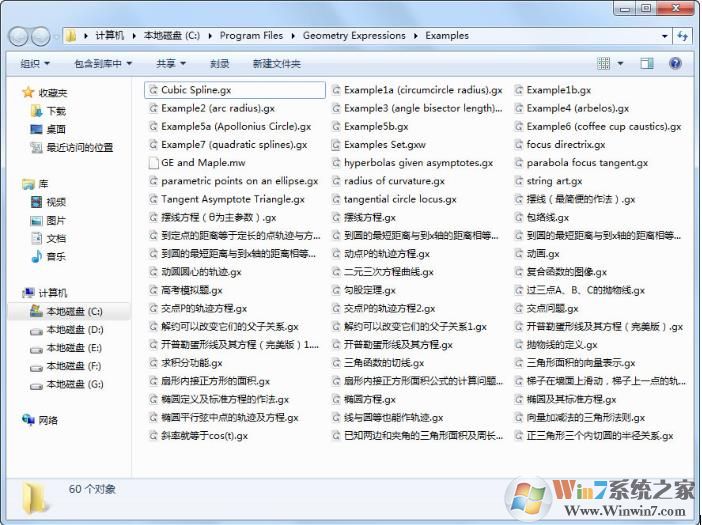The image size is (702, 525).
Task: Refresh the Examples folder view
Action: (x=682, y=36)
